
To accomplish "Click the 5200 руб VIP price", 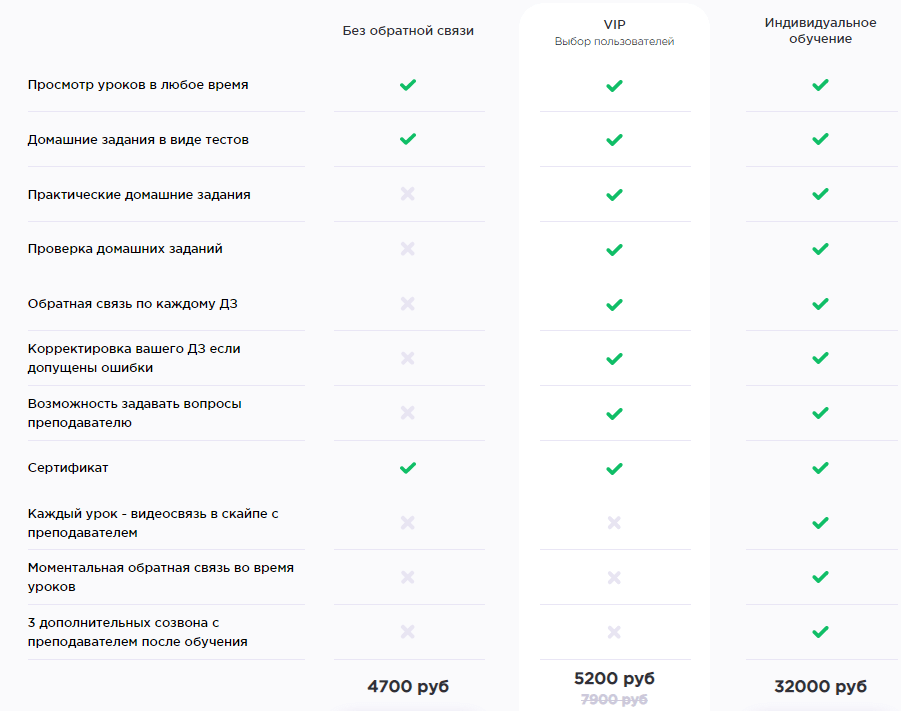I will (614, 678).
